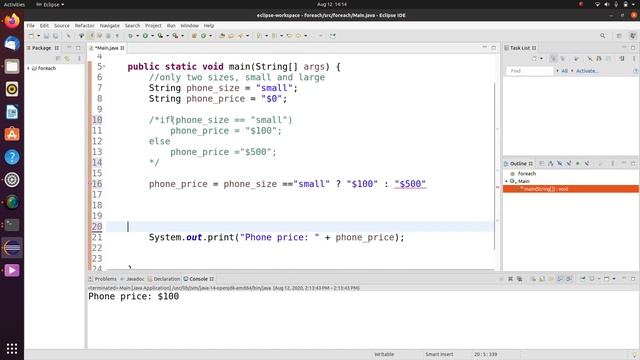Screen dimensions: 640x360
Task: Open the Window menu
Action: click(190, 25)
